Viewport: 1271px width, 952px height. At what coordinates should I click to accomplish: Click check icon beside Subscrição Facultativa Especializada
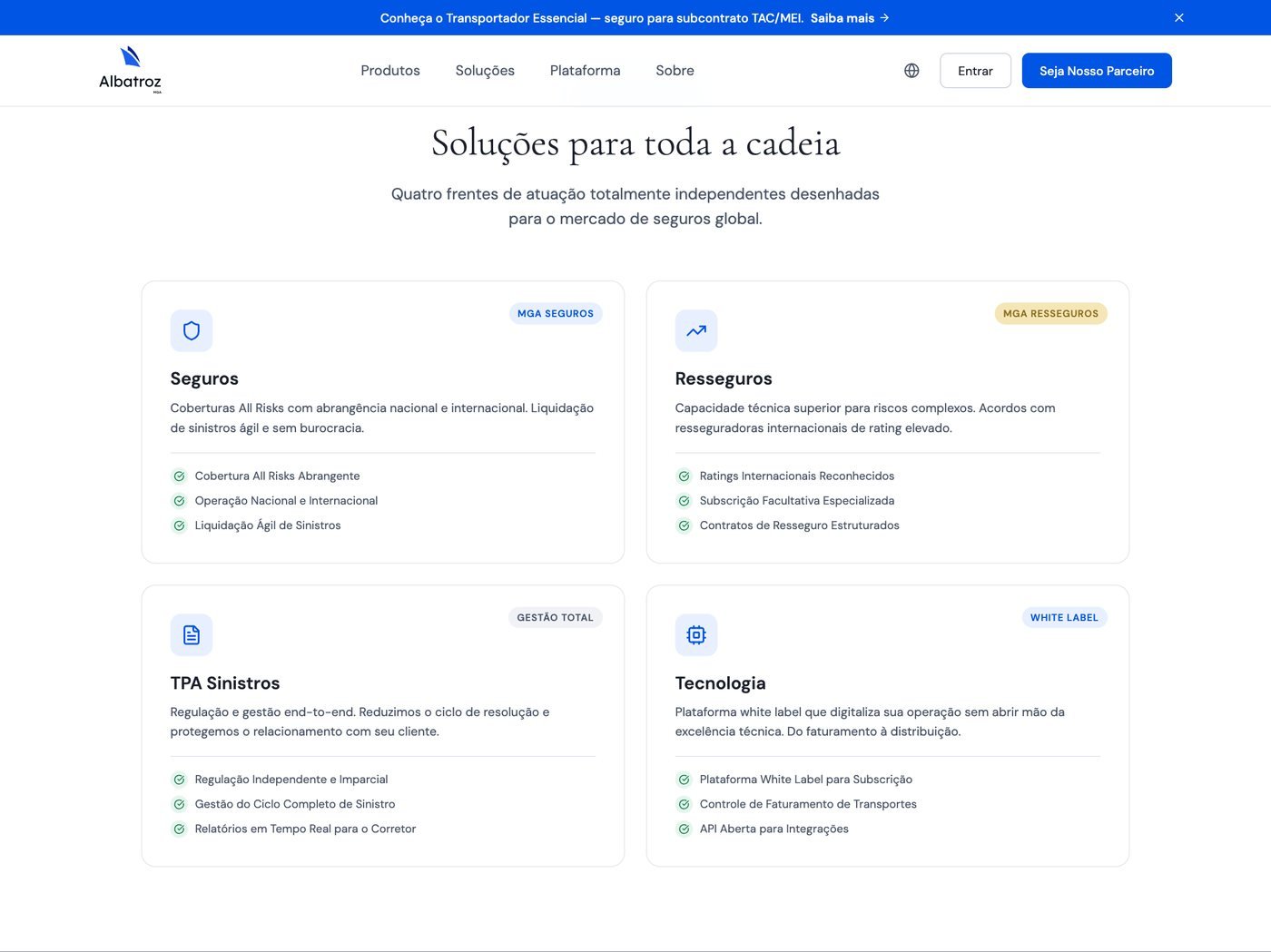[x=684, y=500]
